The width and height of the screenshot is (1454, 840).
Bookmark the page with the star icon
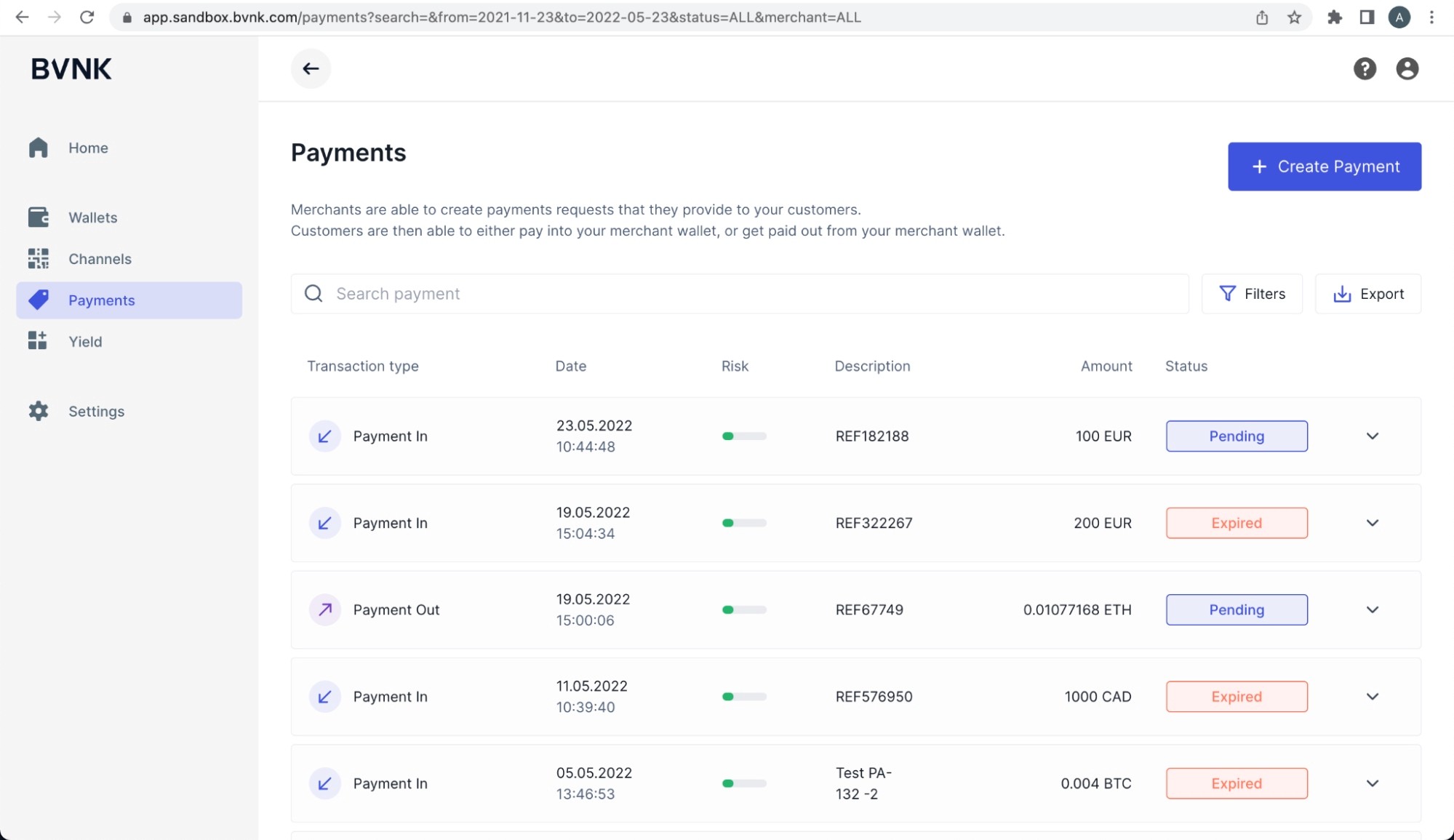point(1294,17)
